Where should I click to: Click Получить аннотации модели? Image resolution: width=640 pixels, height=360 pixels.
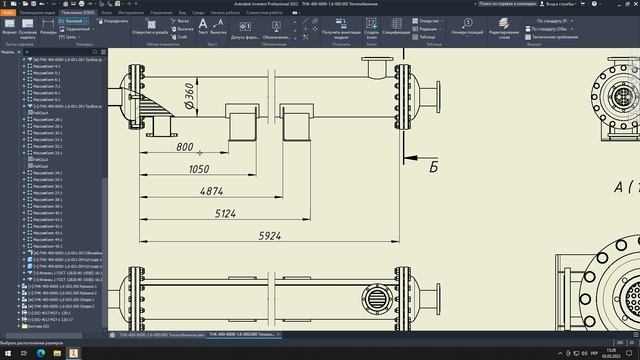point(341,28)
